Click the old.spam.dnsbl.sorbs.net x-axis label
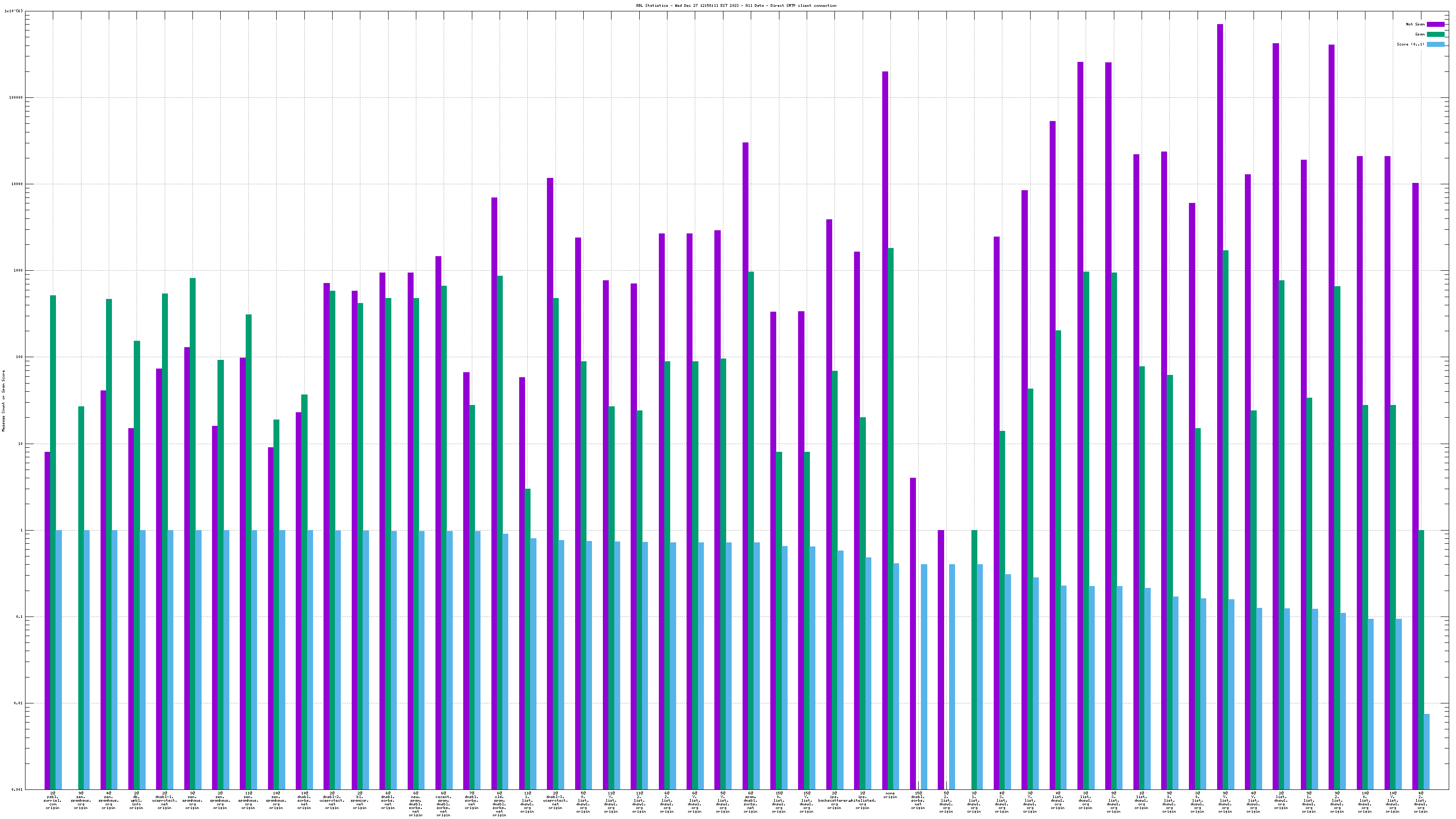The image size is (1456, 819). pyautogui.click(x=499, y=804)
